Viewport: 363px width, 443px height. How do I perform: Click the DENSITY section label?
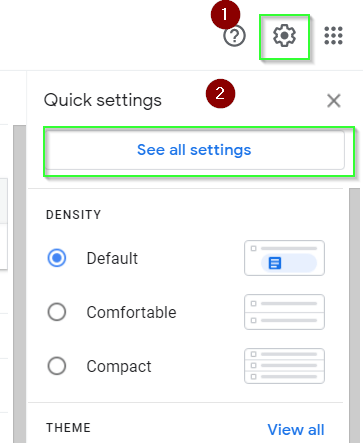coord(73,215)
